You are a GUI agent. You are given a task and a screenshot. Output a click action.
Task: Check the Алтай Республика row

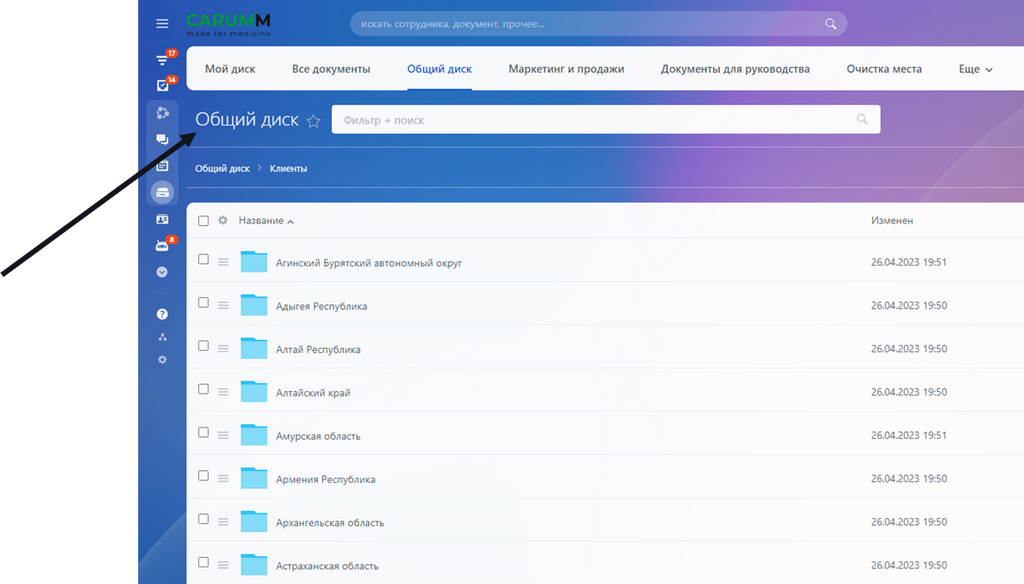pos(203,346)
